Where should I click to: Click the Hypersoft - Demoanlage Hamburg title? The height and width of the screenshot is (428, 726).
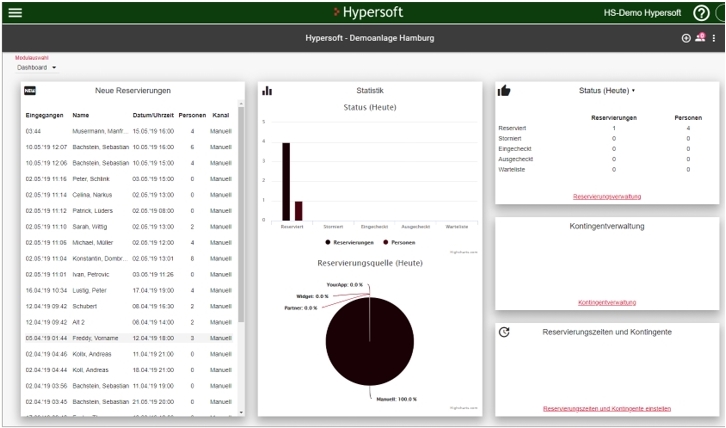pos(369,38)
